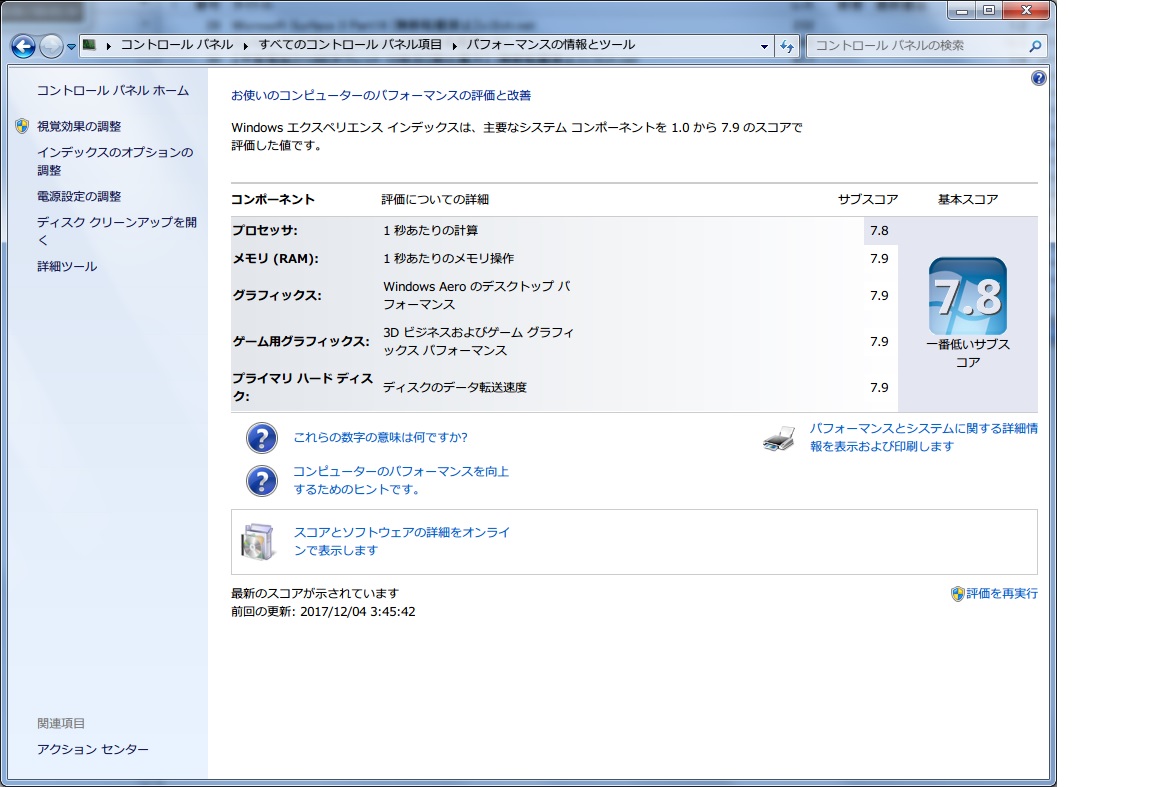This screenshot has width=1152, height=787.
Task: Open the address bar history dropdown
Action: [x=764, y=46]
